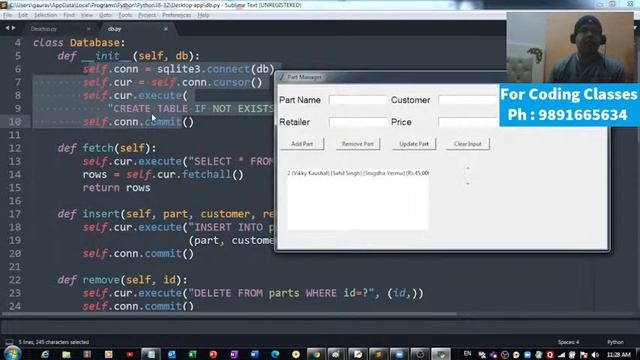Click the volume speaker tray icon

tap(595, 355)
